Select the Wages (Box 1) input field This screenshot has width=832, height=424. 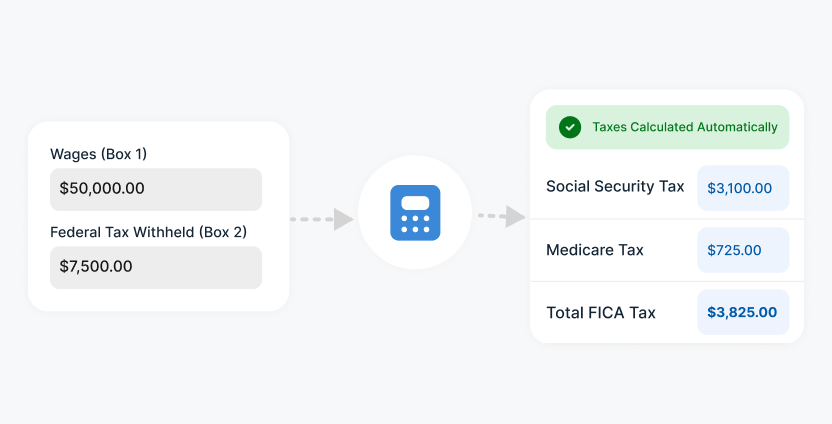pos(156,189)
